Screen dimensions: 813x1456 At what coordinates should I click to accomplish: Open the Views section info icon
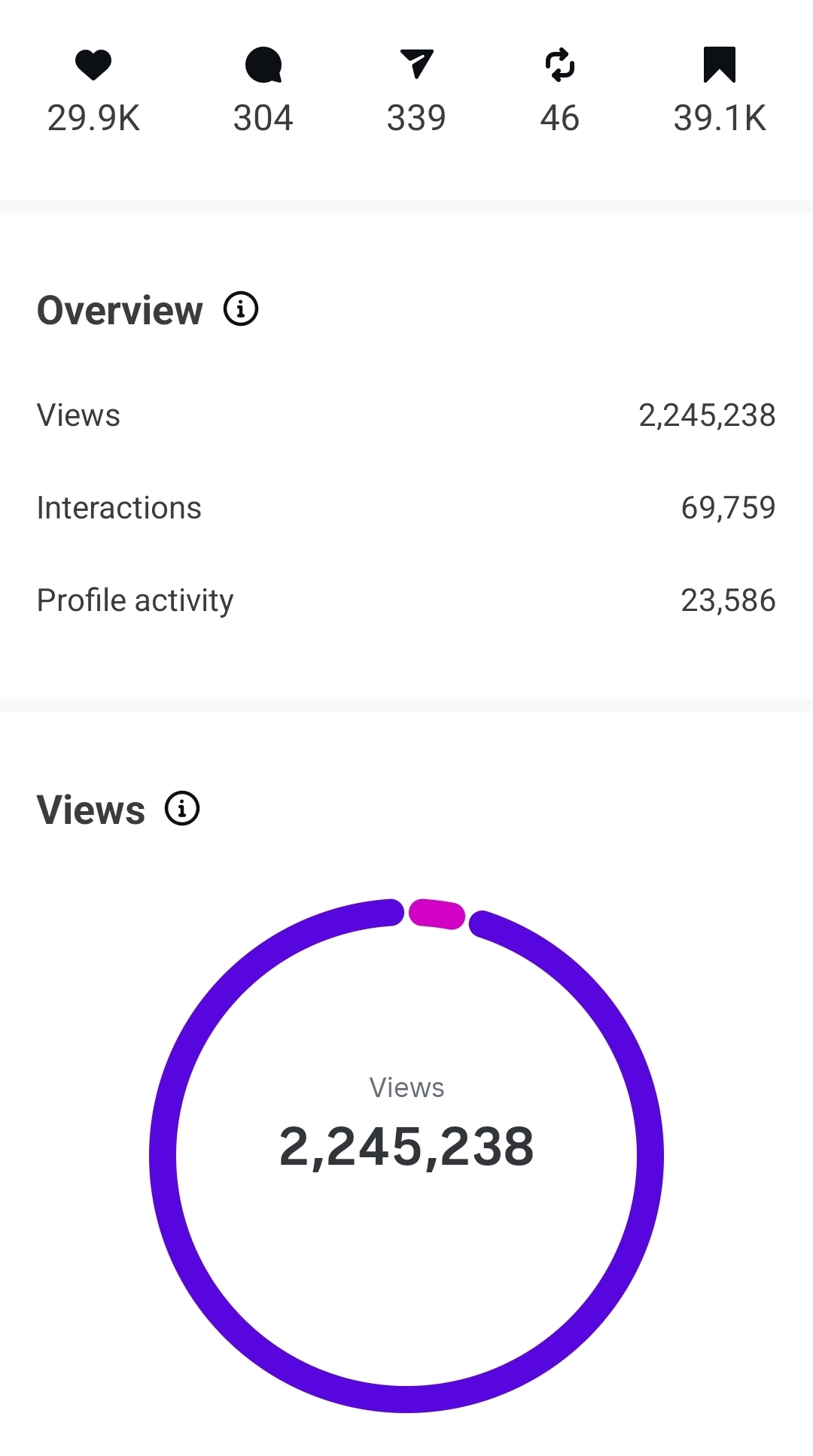click(182, 809)
